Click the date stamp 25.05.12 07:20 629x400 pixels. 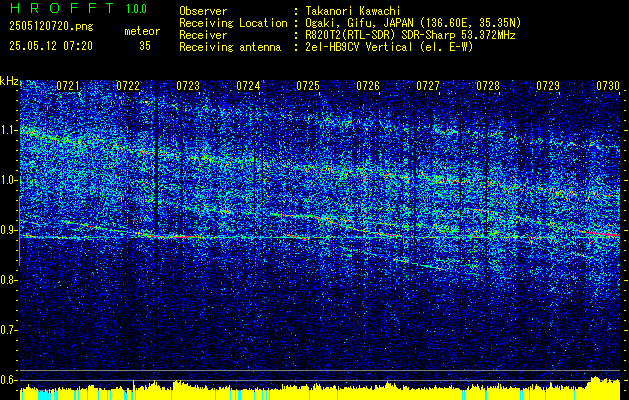51,46
